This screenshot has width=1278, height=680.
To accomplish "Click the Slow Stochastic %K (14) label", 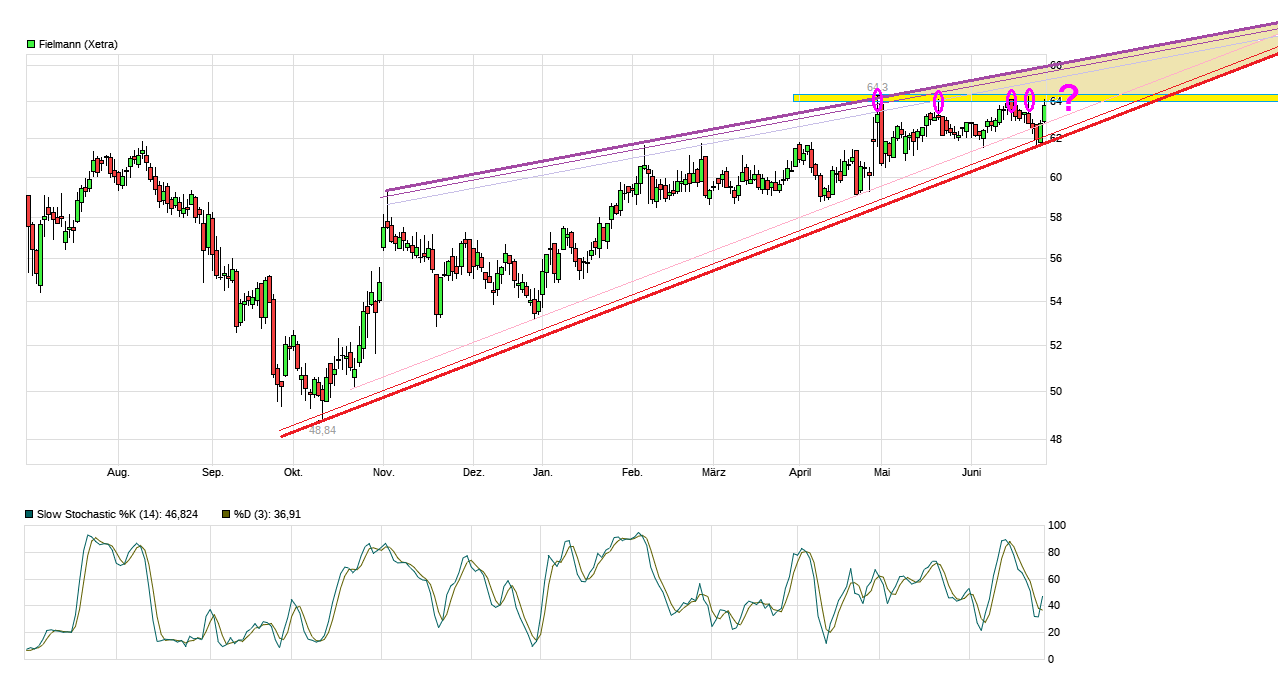I will click(117, 514).
